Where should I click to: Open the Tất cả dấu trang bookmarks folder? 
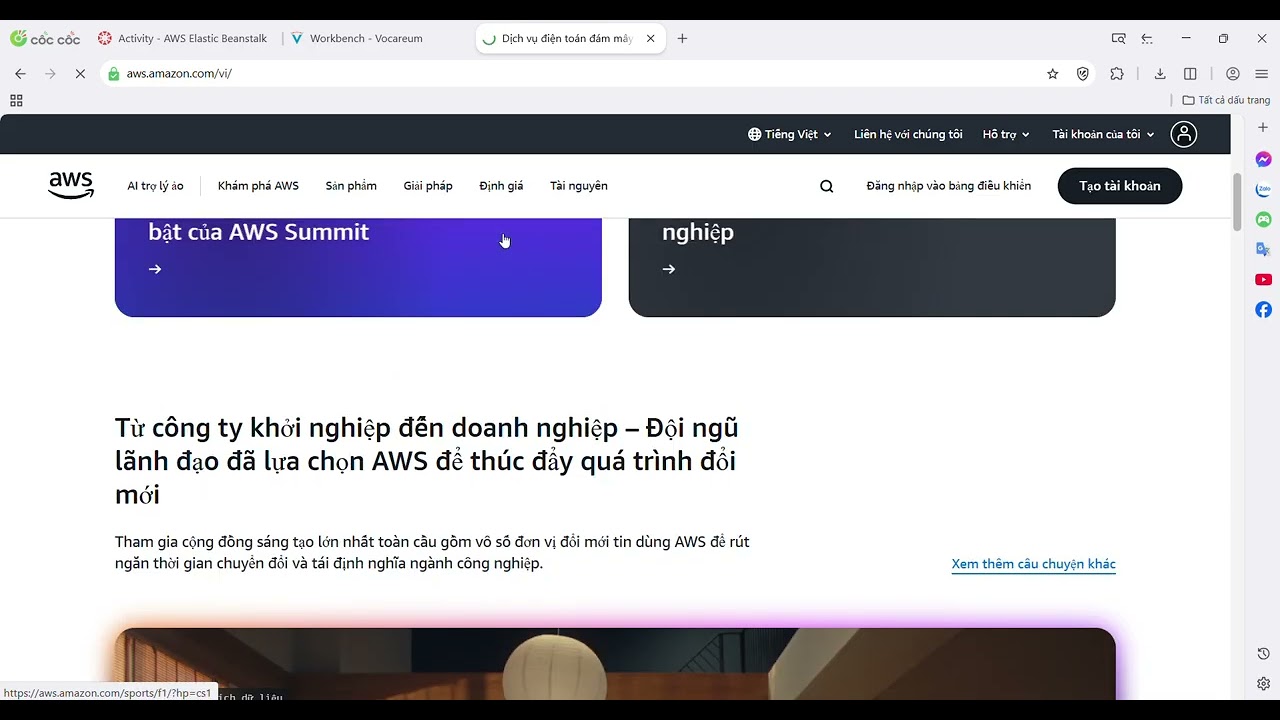1226,100
